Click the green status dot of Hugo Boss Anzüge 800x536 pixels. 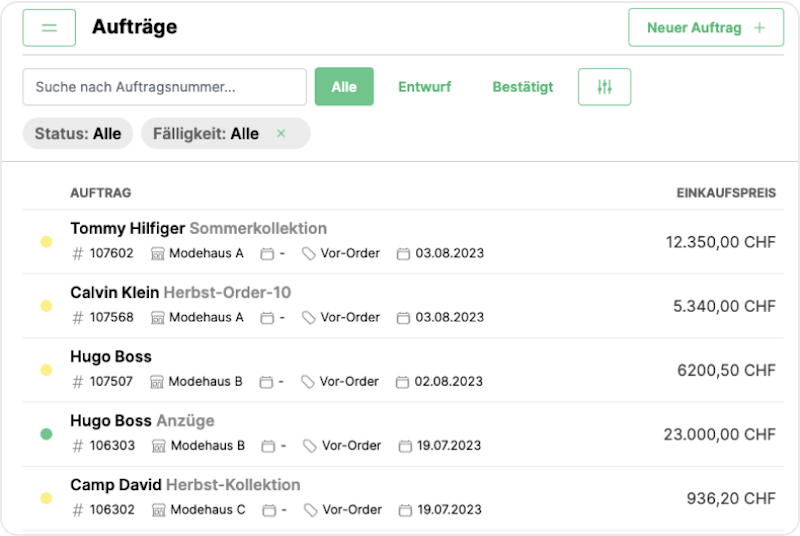[46, 434]
